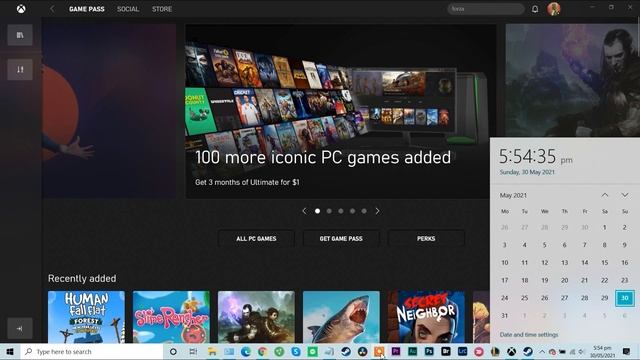Open Task View on the taskbar
640x360 pixels.
tap(193, 351)
